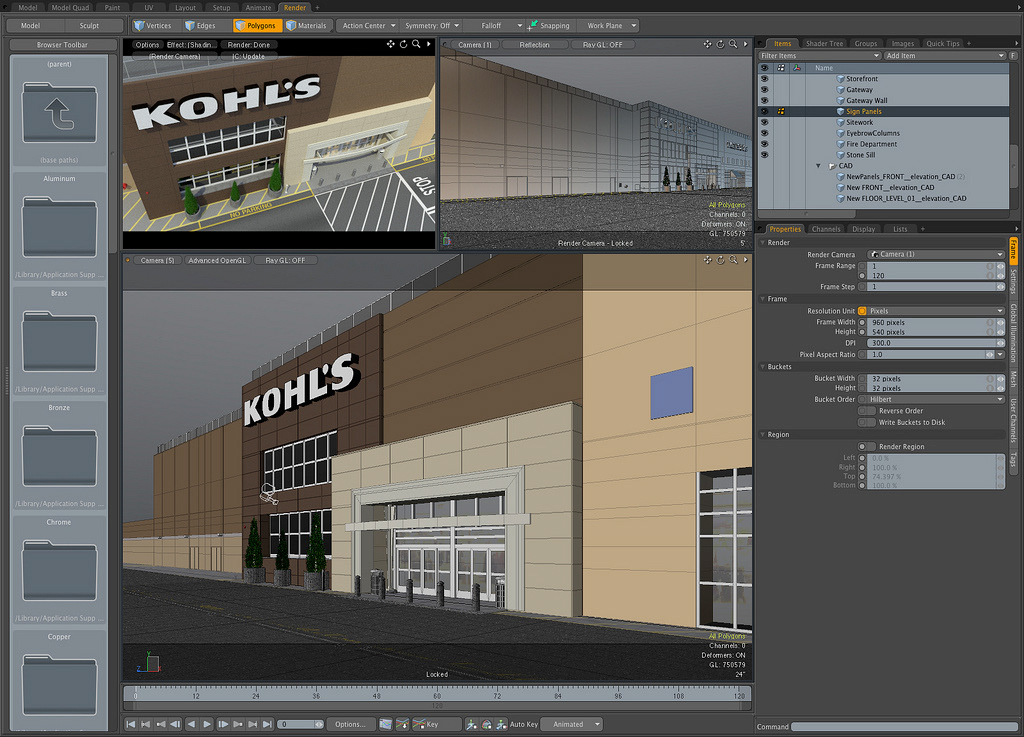Open the Symmetry: Off dropdown
The image size is (1024, 737).
pos(432,25)
